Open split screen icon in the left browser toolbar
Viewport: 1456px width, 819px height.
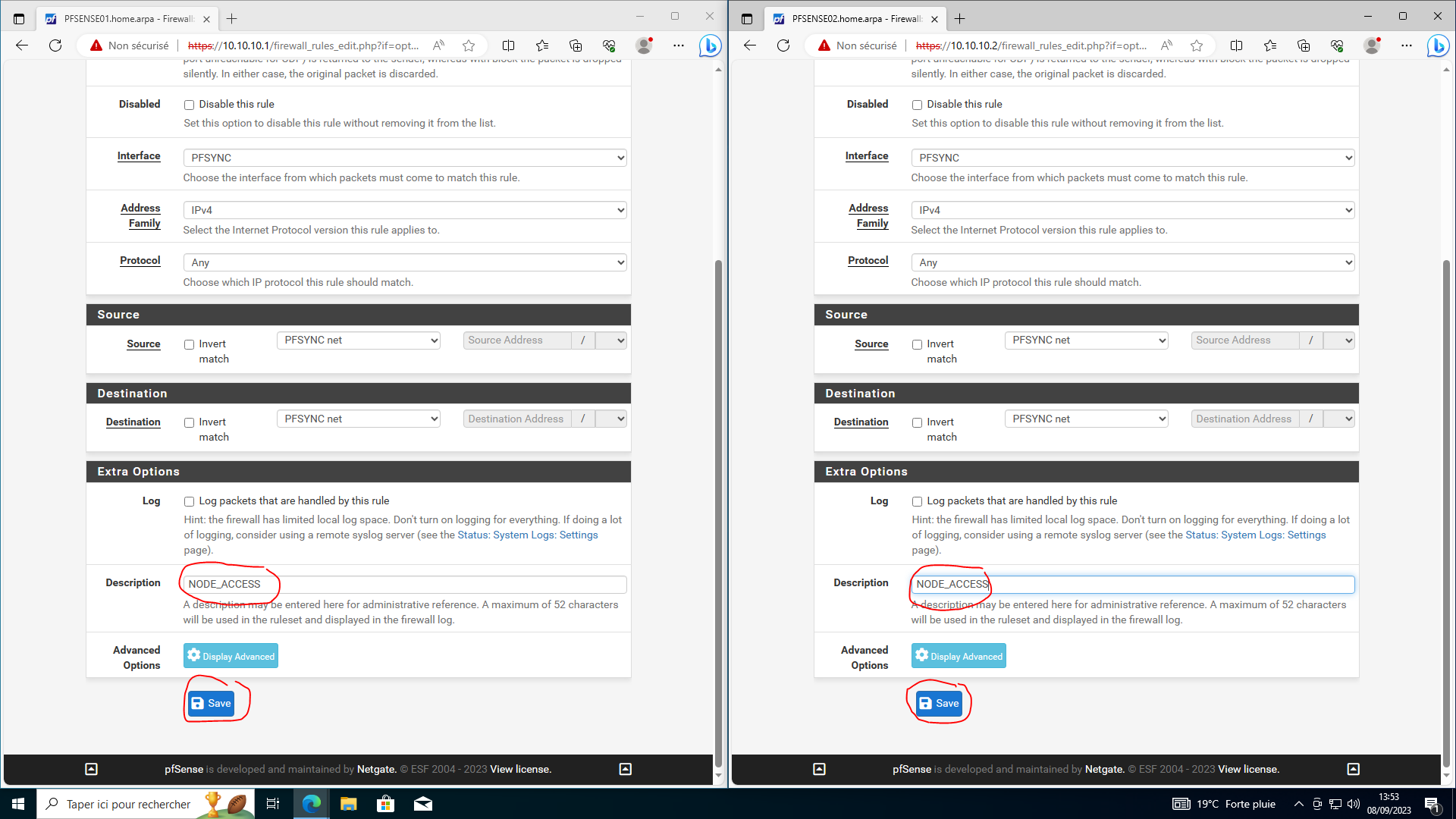click(x=508, y=45)
